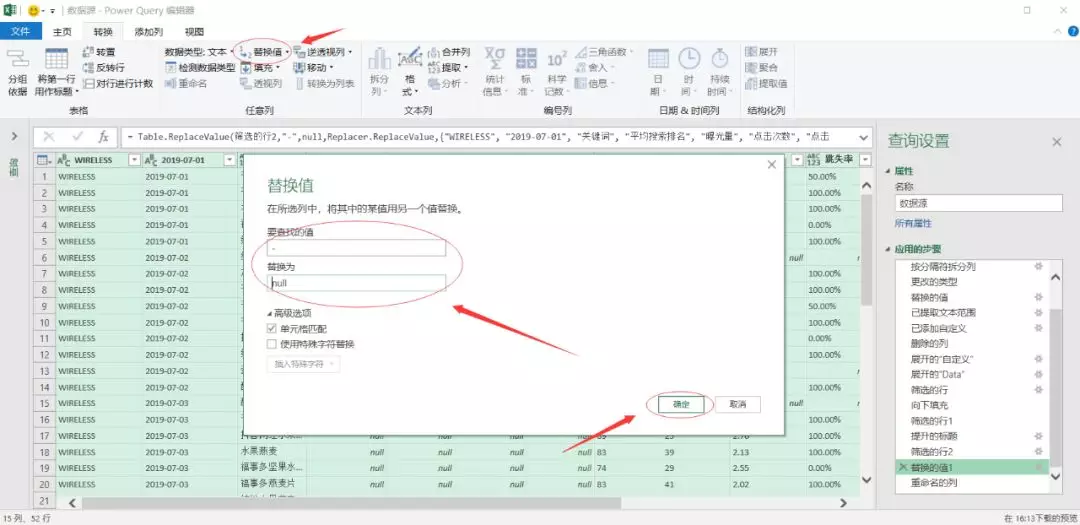Screen dimensions: 1080x525
Task: Open the WIRELESS column filter dropdown
Action: click(x=134, y=160)
